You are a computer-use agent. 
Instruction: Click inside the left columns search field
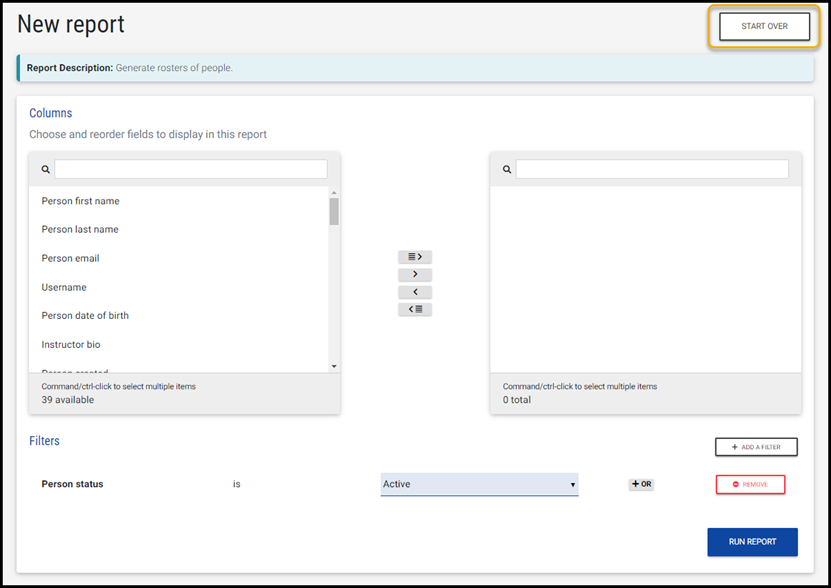click(x=190, y=168)
